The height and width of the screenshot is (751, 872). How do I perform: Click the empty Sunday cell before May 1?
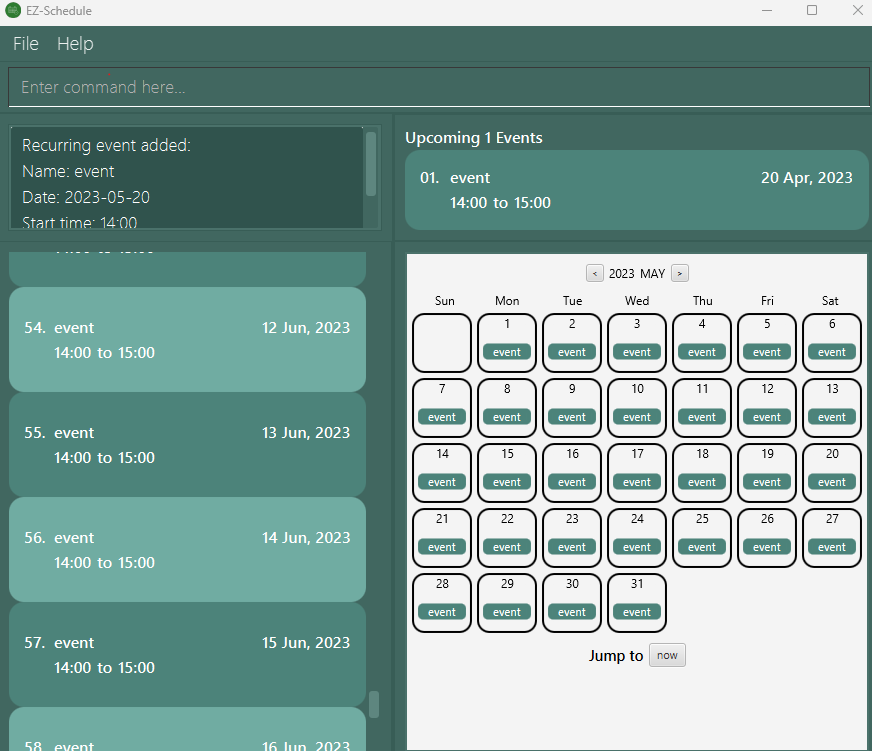click(442, 343)
